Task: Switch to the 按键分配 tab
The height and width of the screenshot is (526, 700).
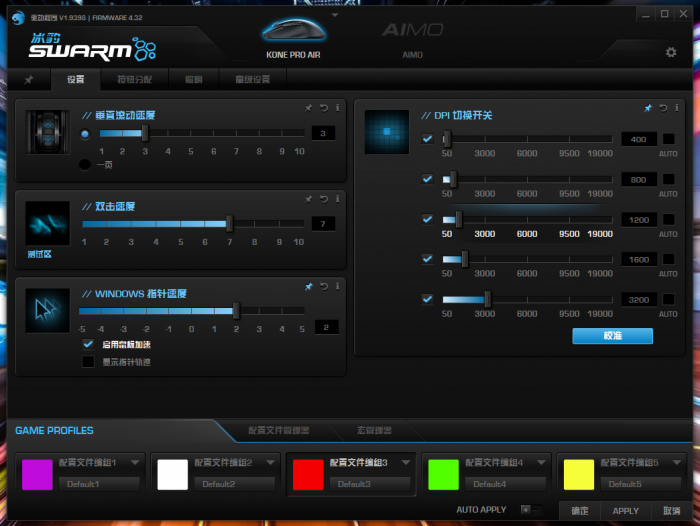Action: point(133,79)
